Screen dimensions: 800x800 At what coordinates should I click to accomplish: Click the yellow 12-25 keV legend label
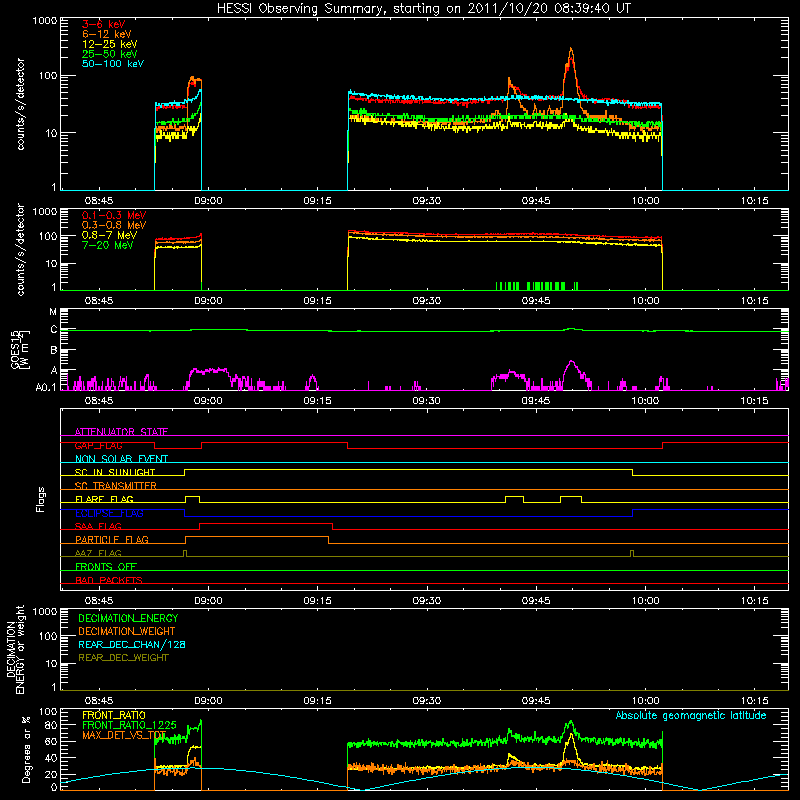click(110, 44)
